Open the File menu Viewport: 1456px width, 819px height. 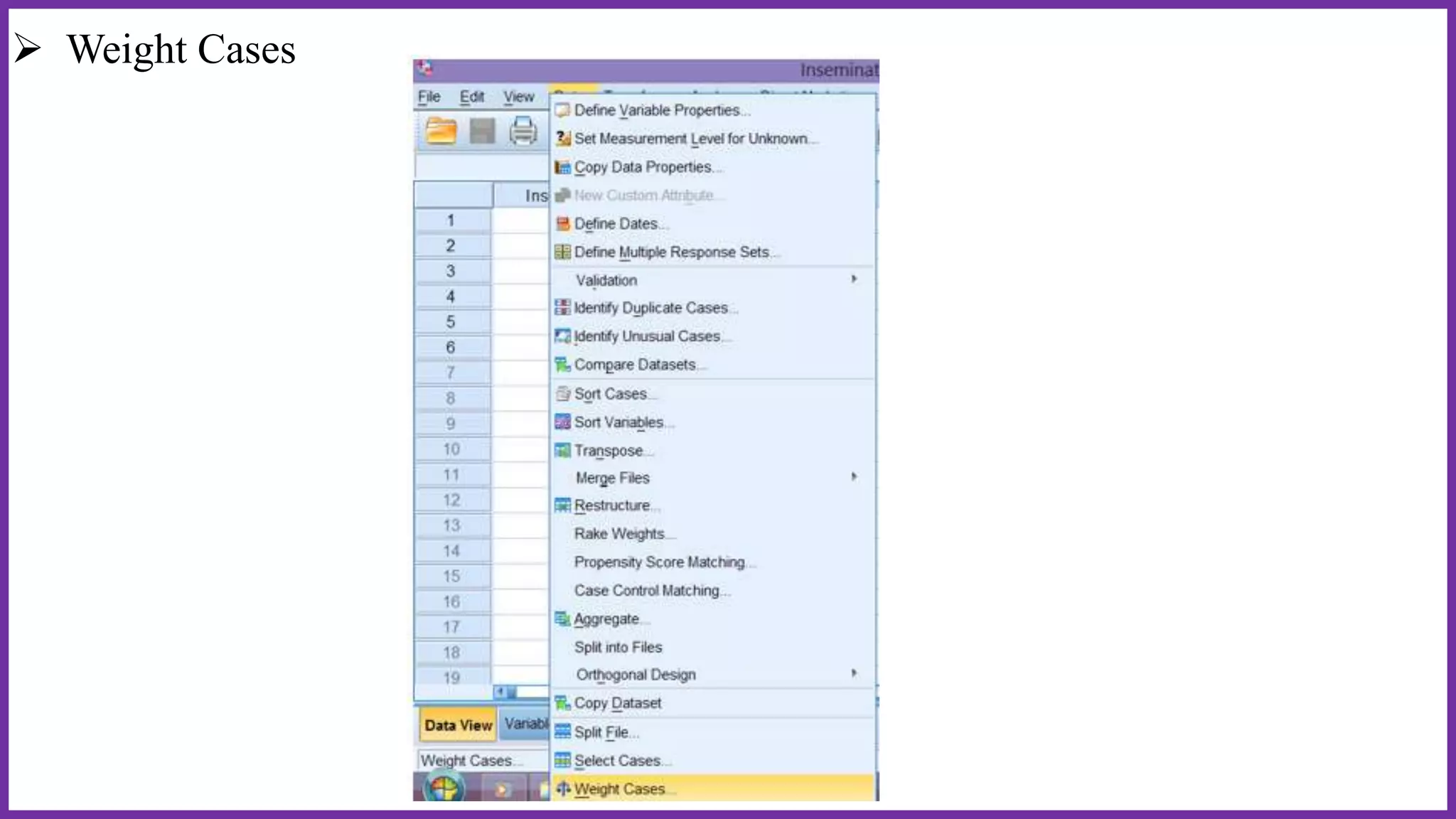pos(429,97)
